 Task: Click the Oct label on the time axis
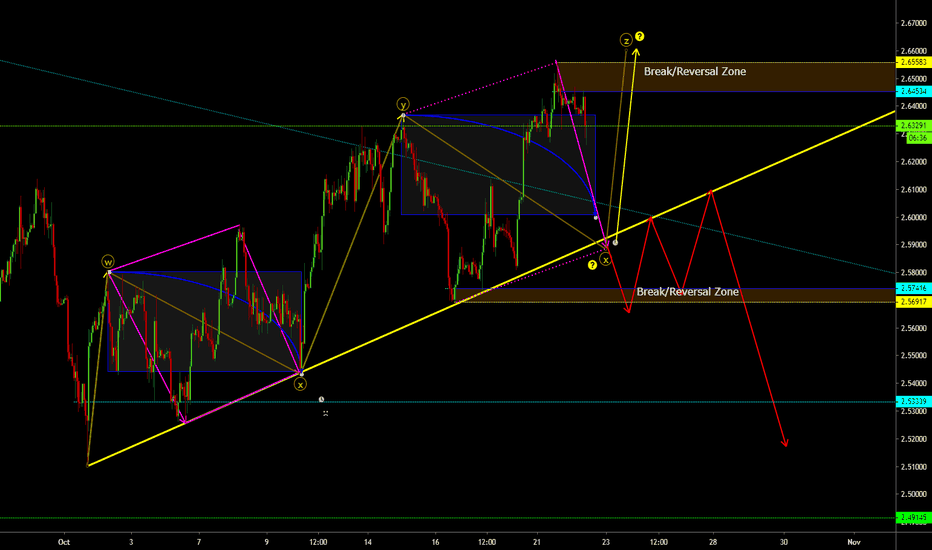64,542
